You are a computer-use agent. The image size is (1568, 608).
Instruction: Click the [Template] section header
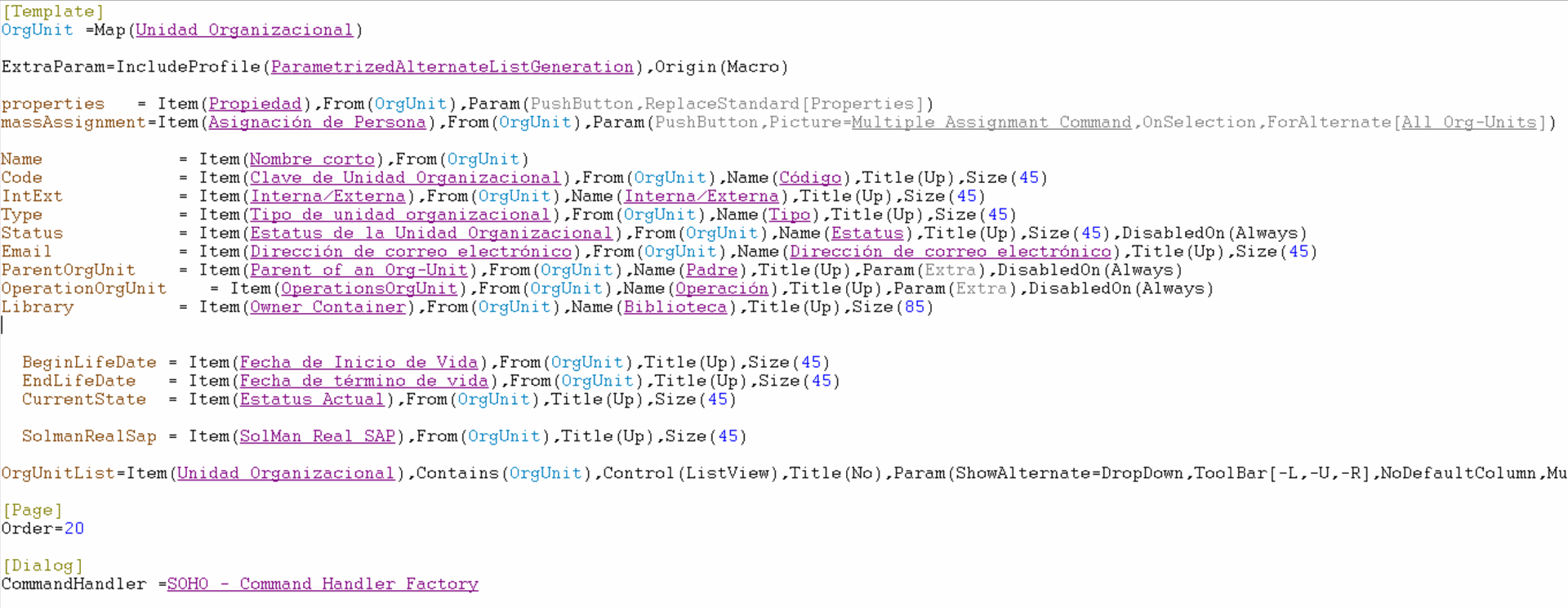tap(53, 11)
